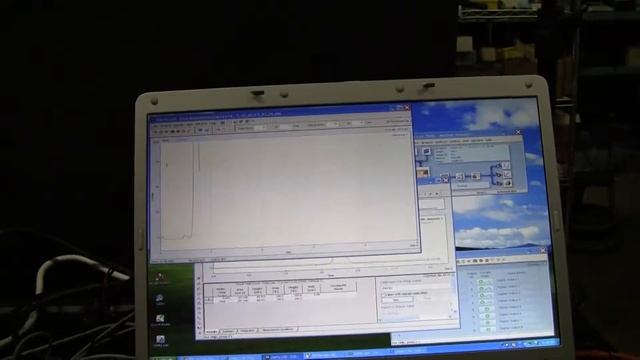Viewport: 640px width, 360px height.
Task: Close the small dialog overlapping the workflow window
Action: [445, 180]
